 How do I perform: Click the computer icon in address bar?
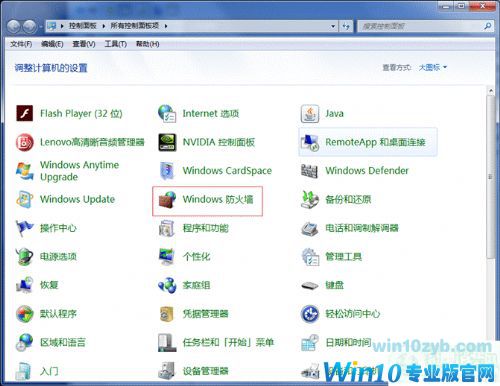(52, 26)
